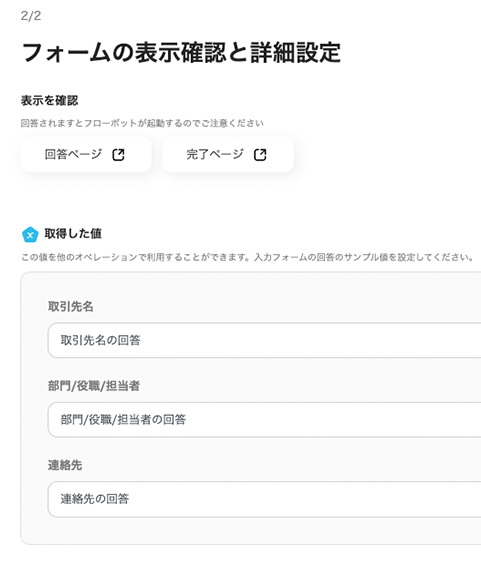Click the 取得した値 section heading

coord(73,233)
